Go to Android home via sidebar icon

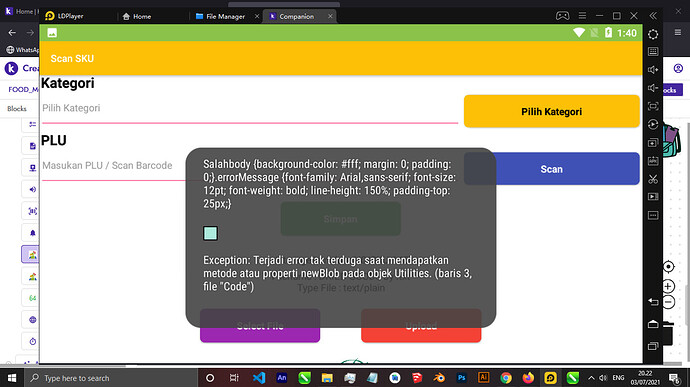tap(653, 324)
